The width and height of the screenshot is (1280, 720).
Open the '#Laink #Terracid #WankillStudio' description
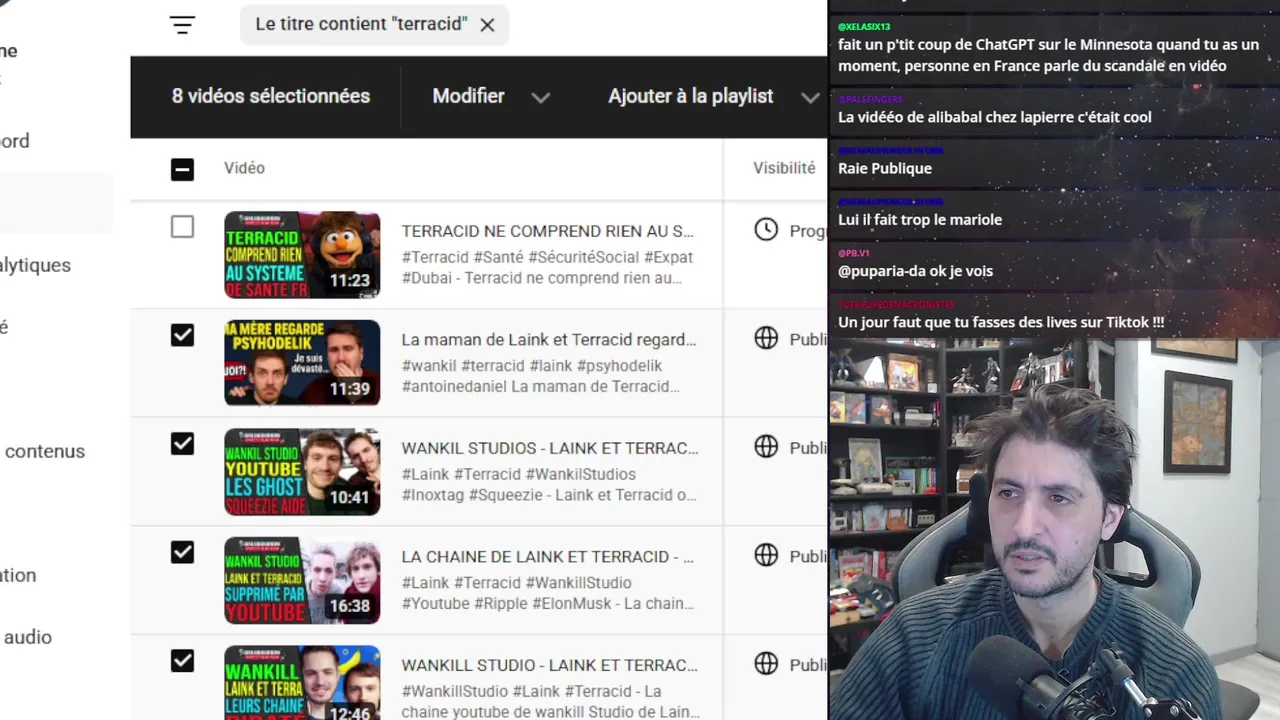[x=548, y=593]
